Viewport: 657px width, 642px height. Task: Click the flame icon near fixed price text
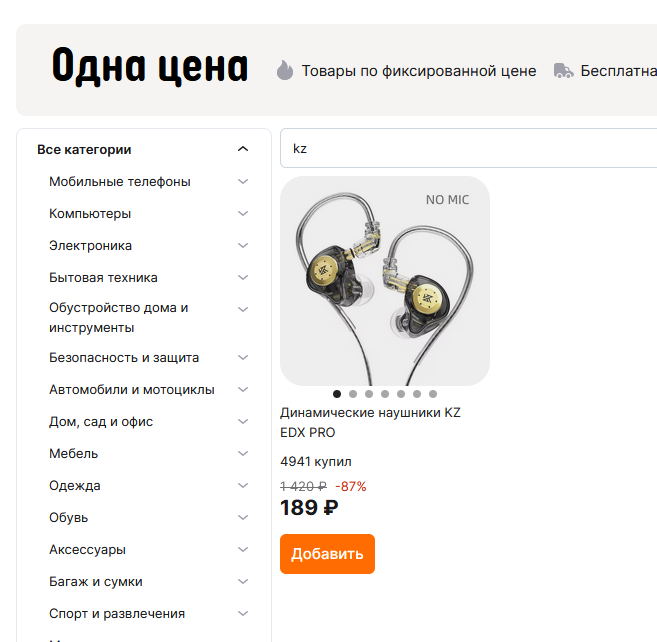[285, 70]
